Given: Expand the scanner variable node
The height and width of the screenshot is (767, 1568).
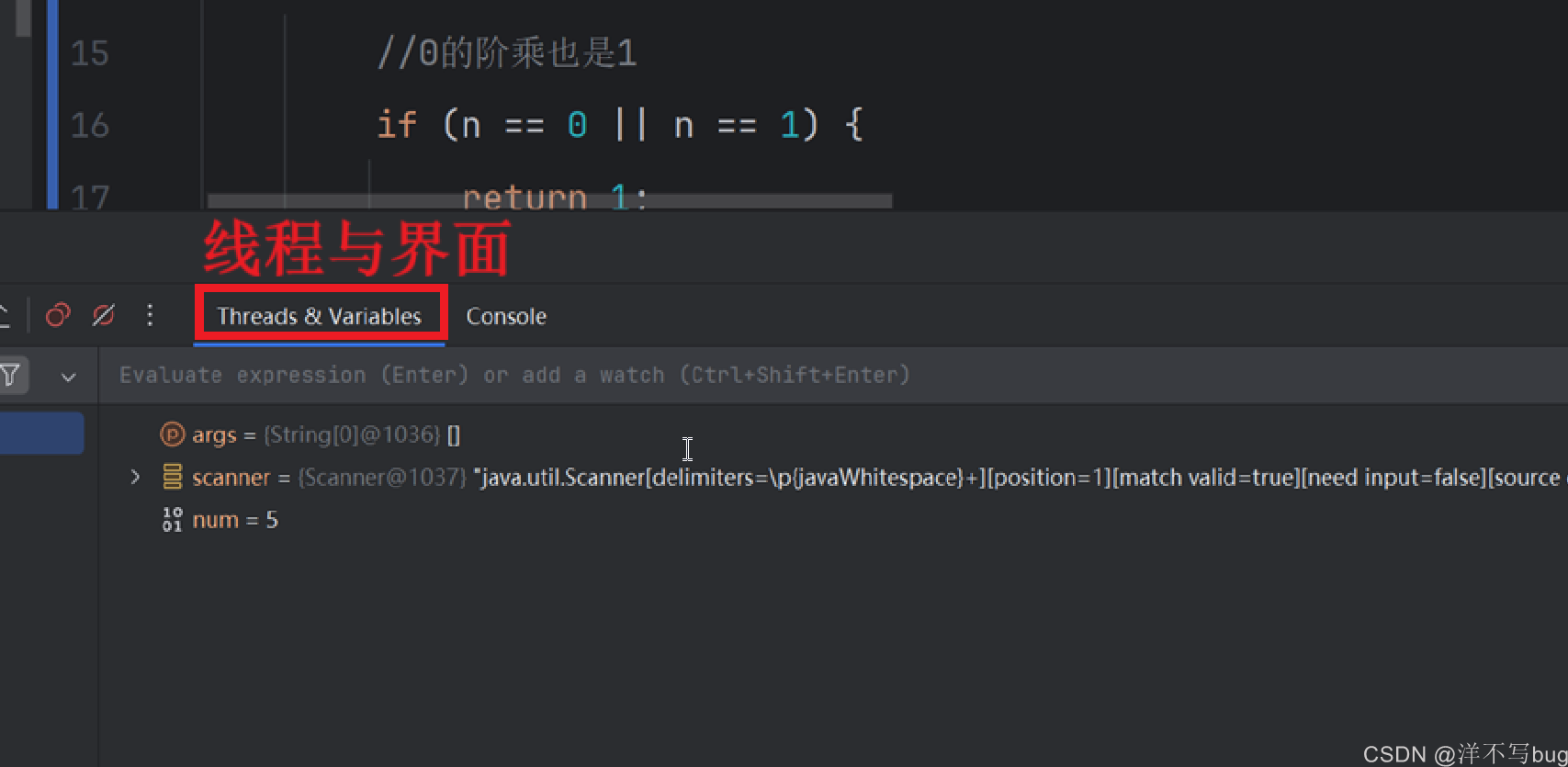Looking at the screenshot, I should tap(135, 477).
